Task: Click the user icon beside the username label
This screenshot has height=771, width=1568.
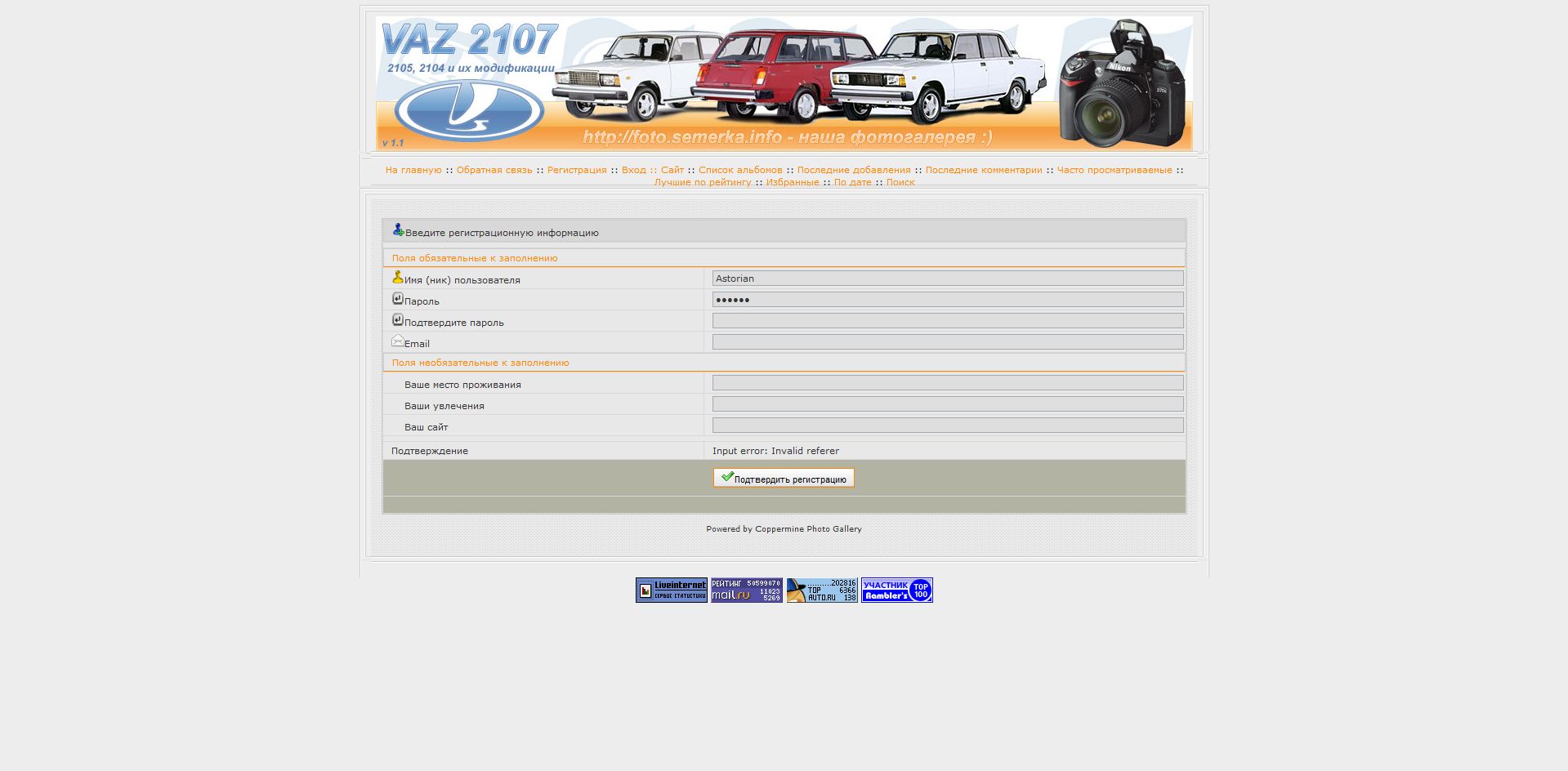Action: [x=397, y=278]
